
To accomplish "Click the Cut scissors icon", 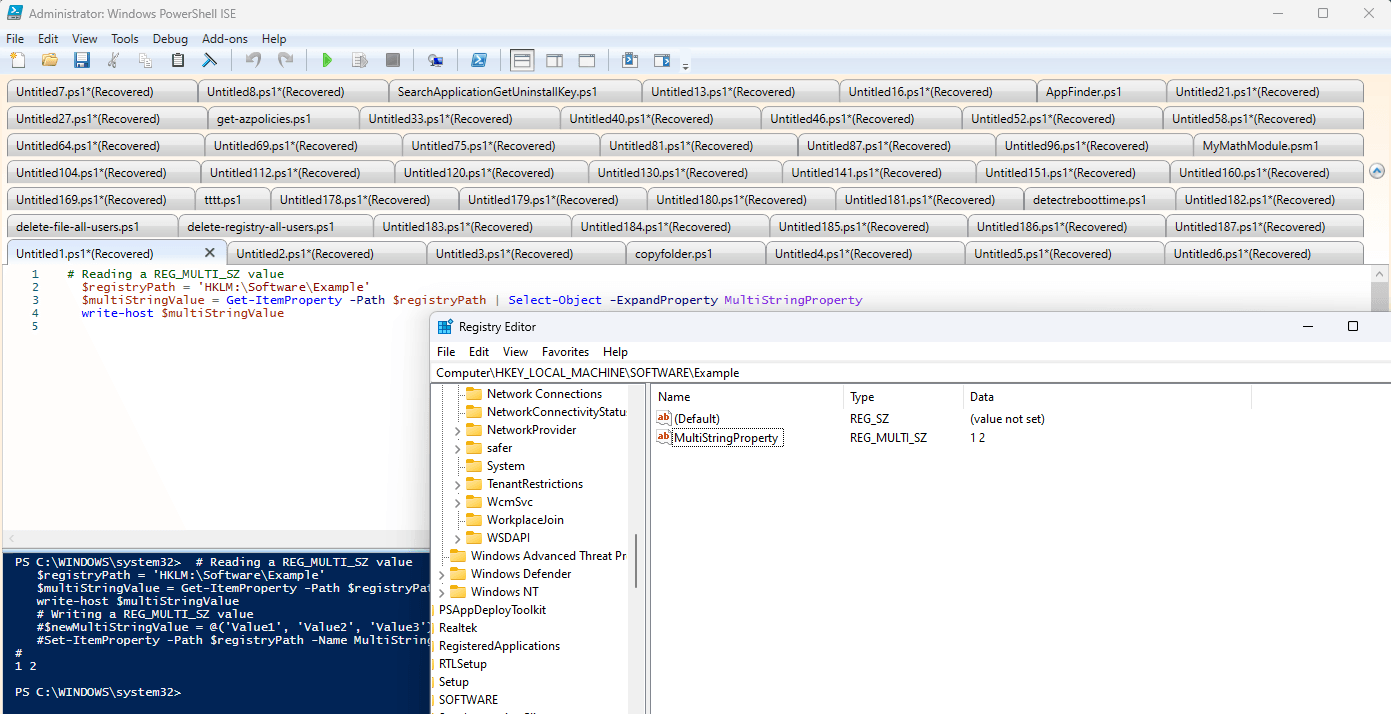I will tap(113, 60).
